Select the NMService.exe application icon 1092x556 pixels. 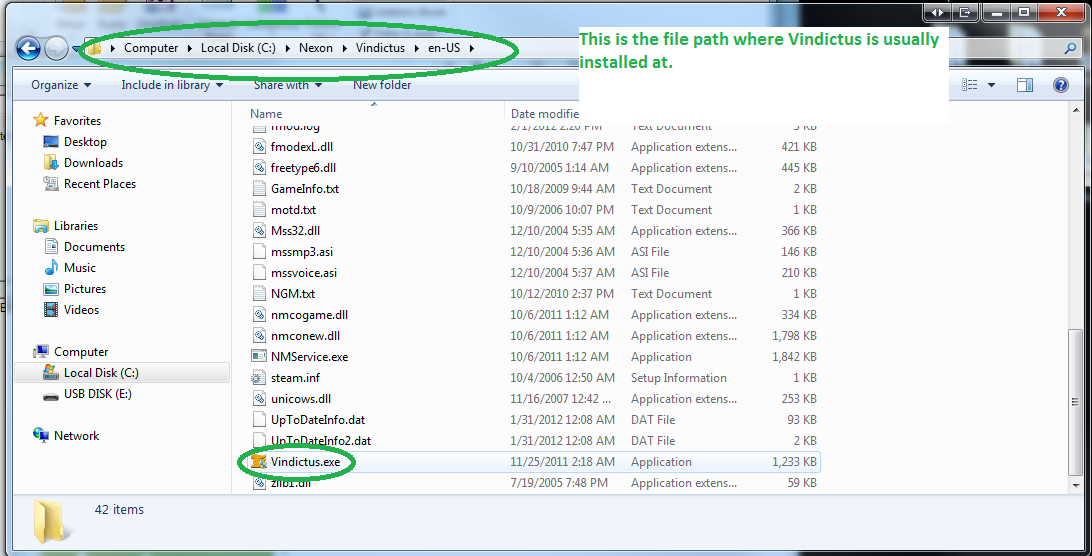[x=259, y=357]
